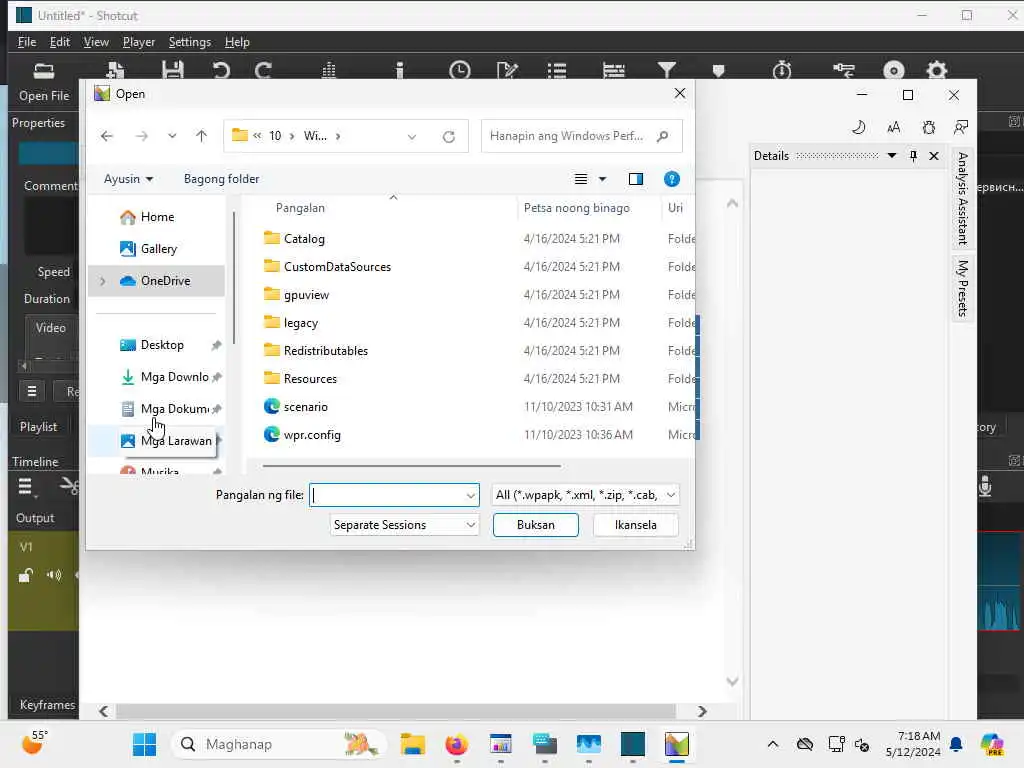Open the Playlist list icon in toolbar

[557, 70]
